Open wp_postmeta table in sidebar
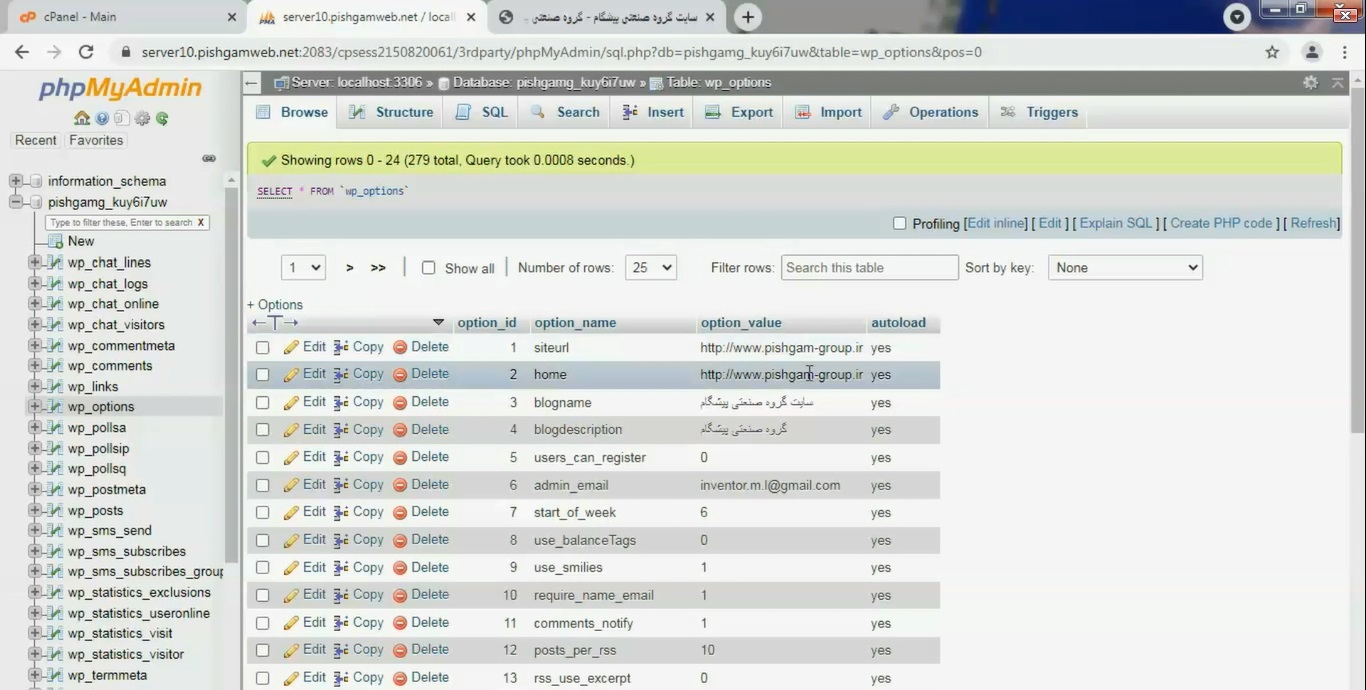The height and width of the screenshot is (690, 1366). click(107, 489)
